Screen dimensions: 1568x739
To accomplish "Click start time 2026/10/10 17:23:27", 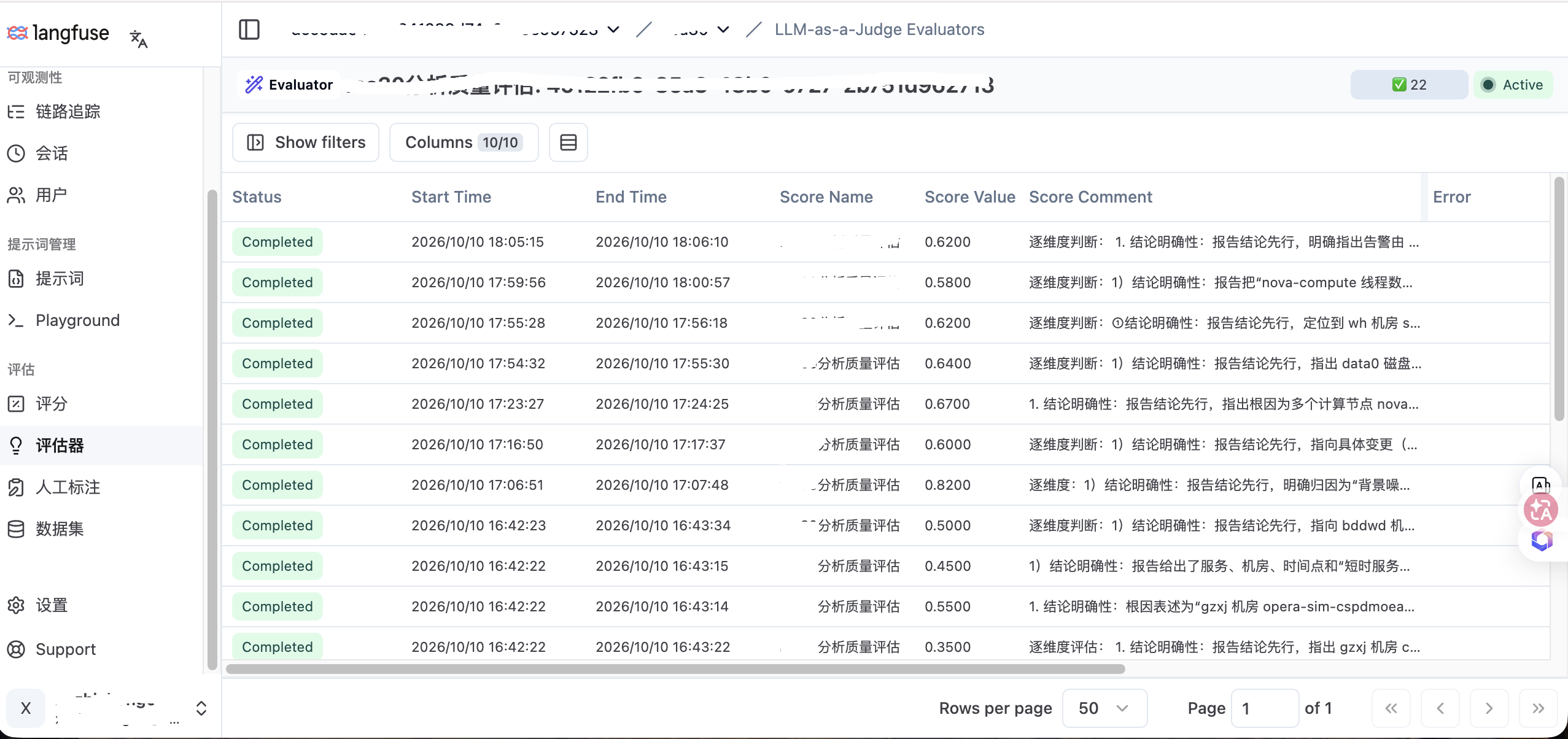I will coord(478,404).
